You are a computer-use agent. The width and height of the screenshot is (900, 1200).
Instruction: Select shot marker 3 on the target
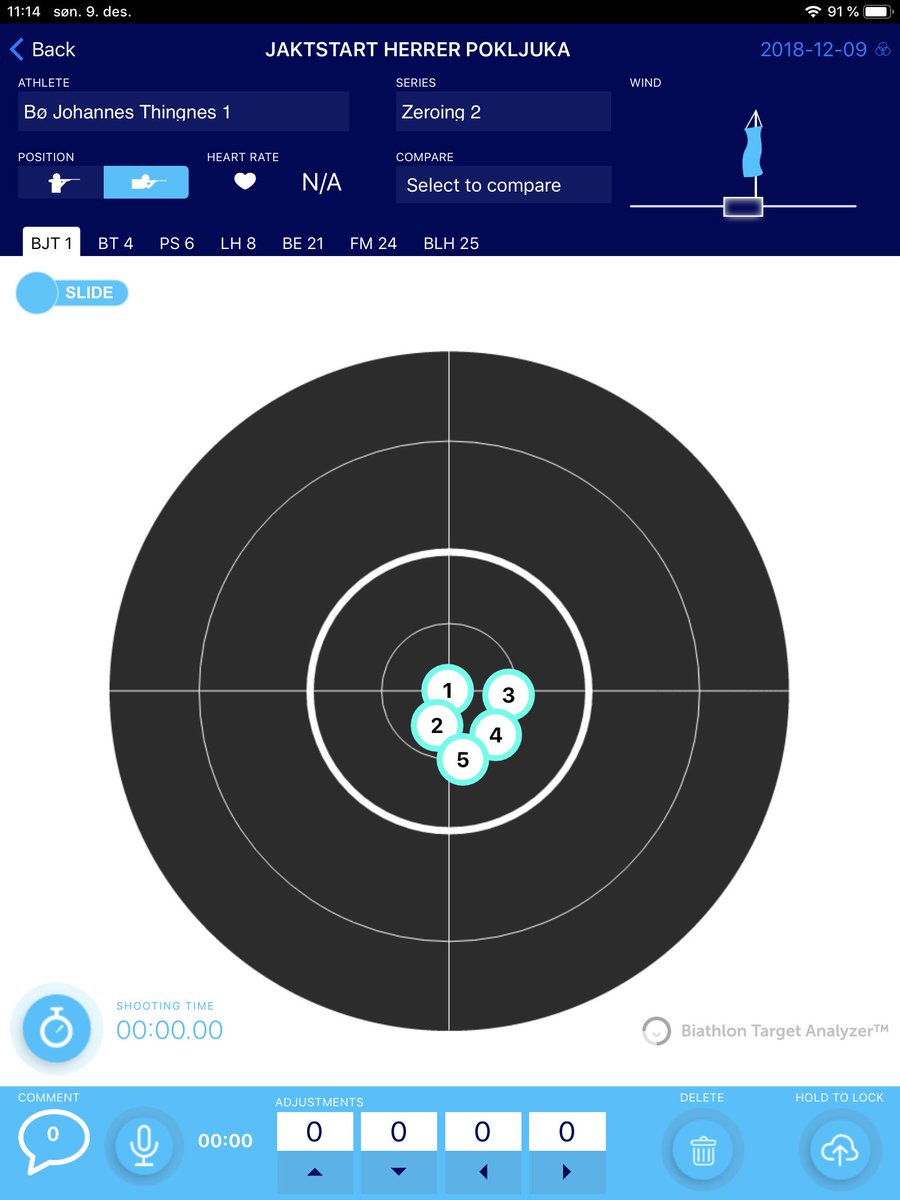508,695
